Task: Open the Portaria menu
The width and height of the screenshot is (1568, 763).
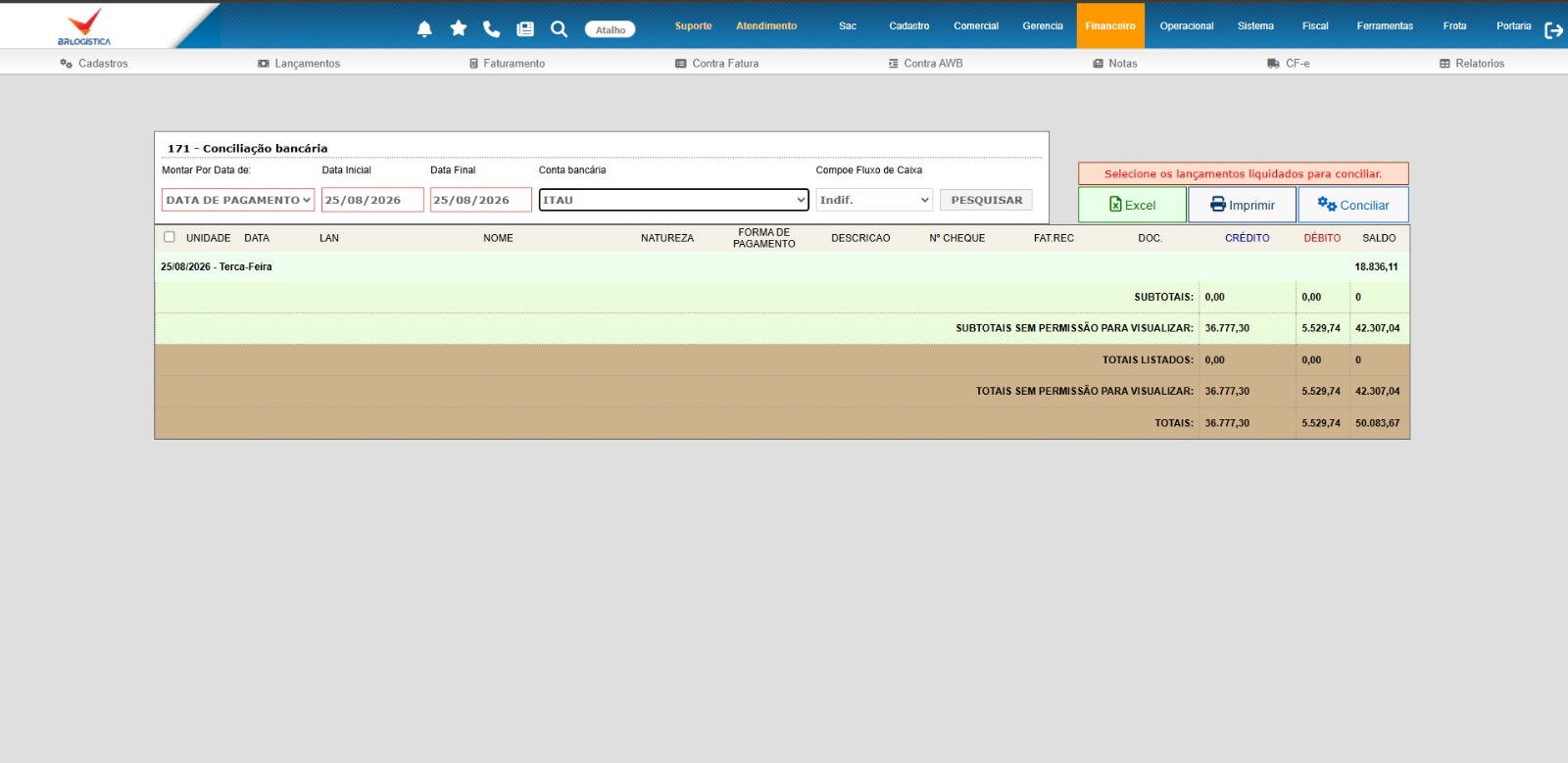Action: point(1513,26)
